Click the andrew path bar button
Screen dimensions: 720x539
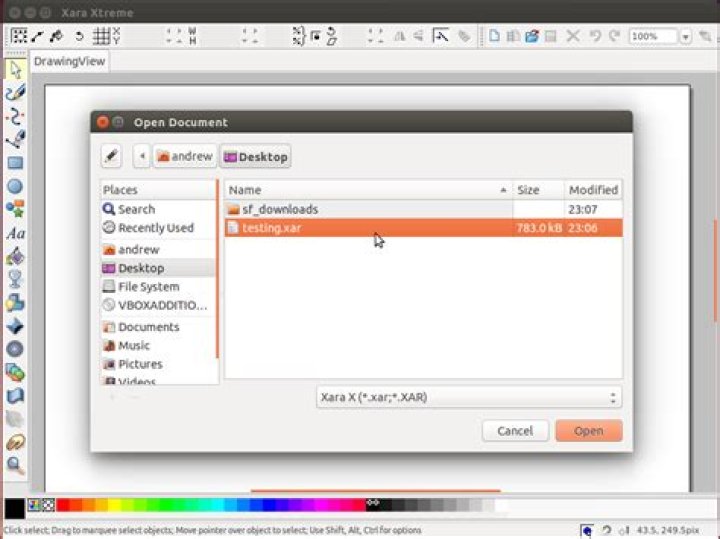[x=185, y=156]
